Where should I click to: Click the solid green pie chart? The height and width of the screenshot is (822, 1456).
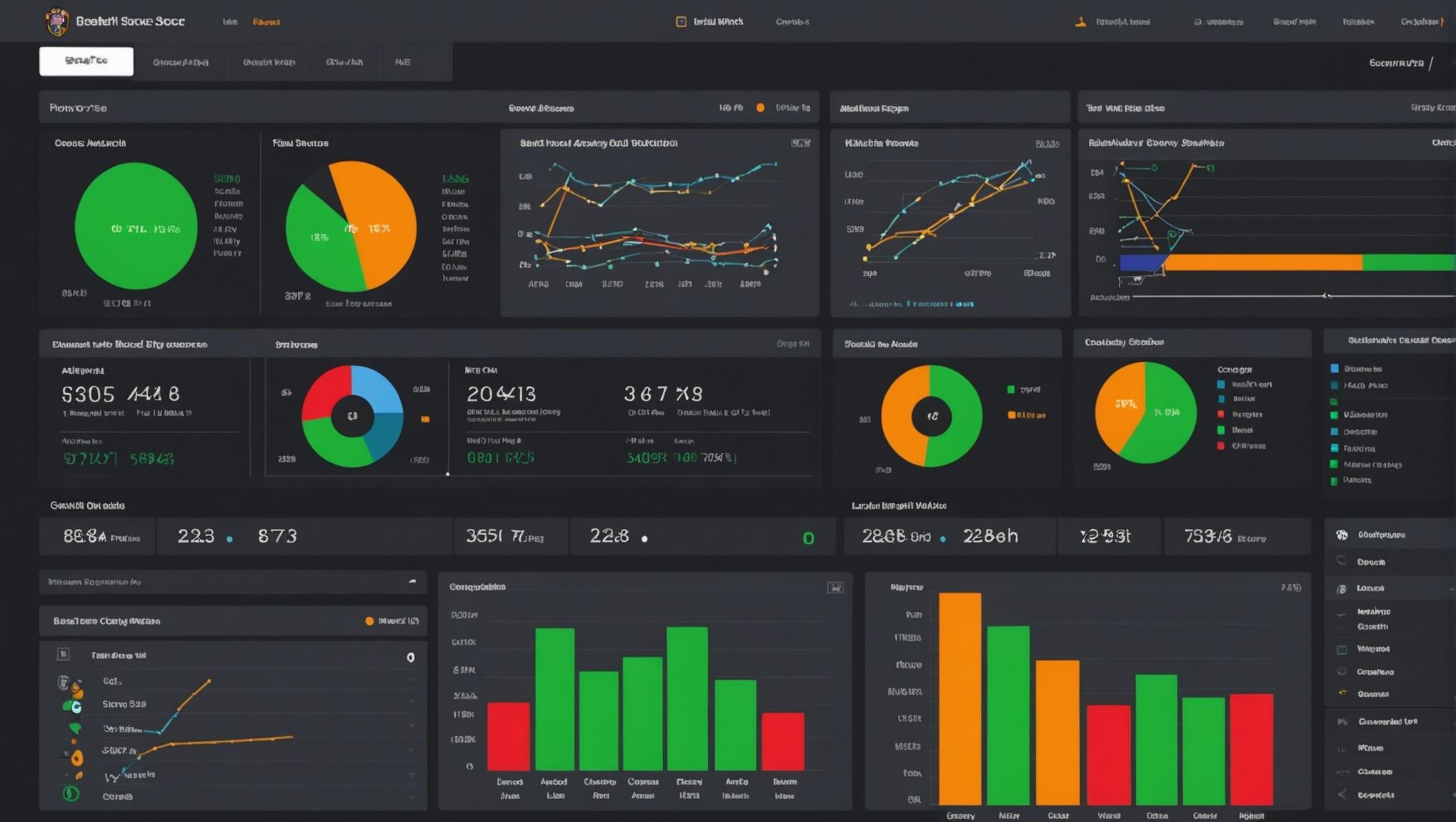(x=136, y=226)
